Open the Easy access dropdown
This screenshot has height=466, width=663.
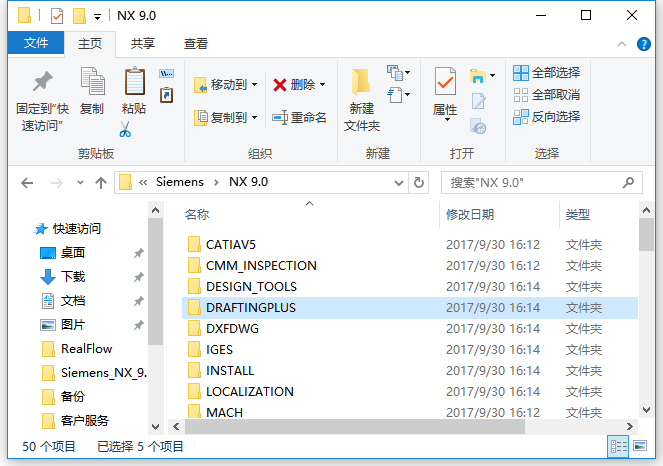click(x=399, y=95)
